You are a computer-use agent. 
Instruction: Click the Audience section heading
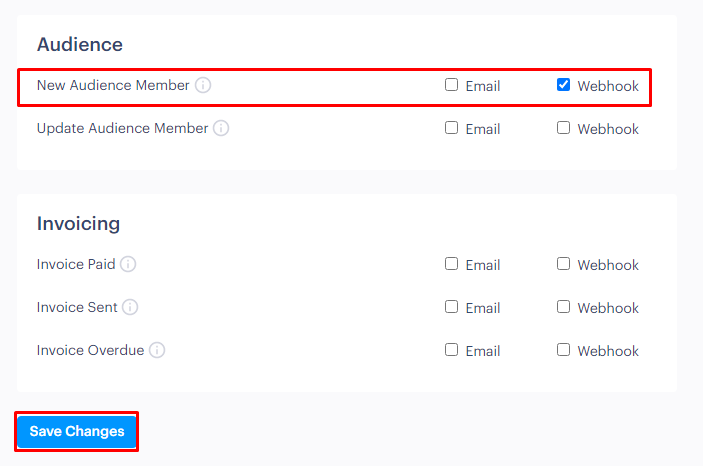coord(80,44)
